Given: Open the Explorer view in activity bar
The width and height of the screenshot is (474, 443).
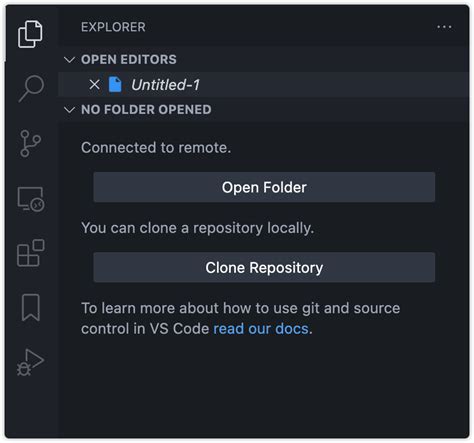Looking at the screenshot, I should (30, 34).
